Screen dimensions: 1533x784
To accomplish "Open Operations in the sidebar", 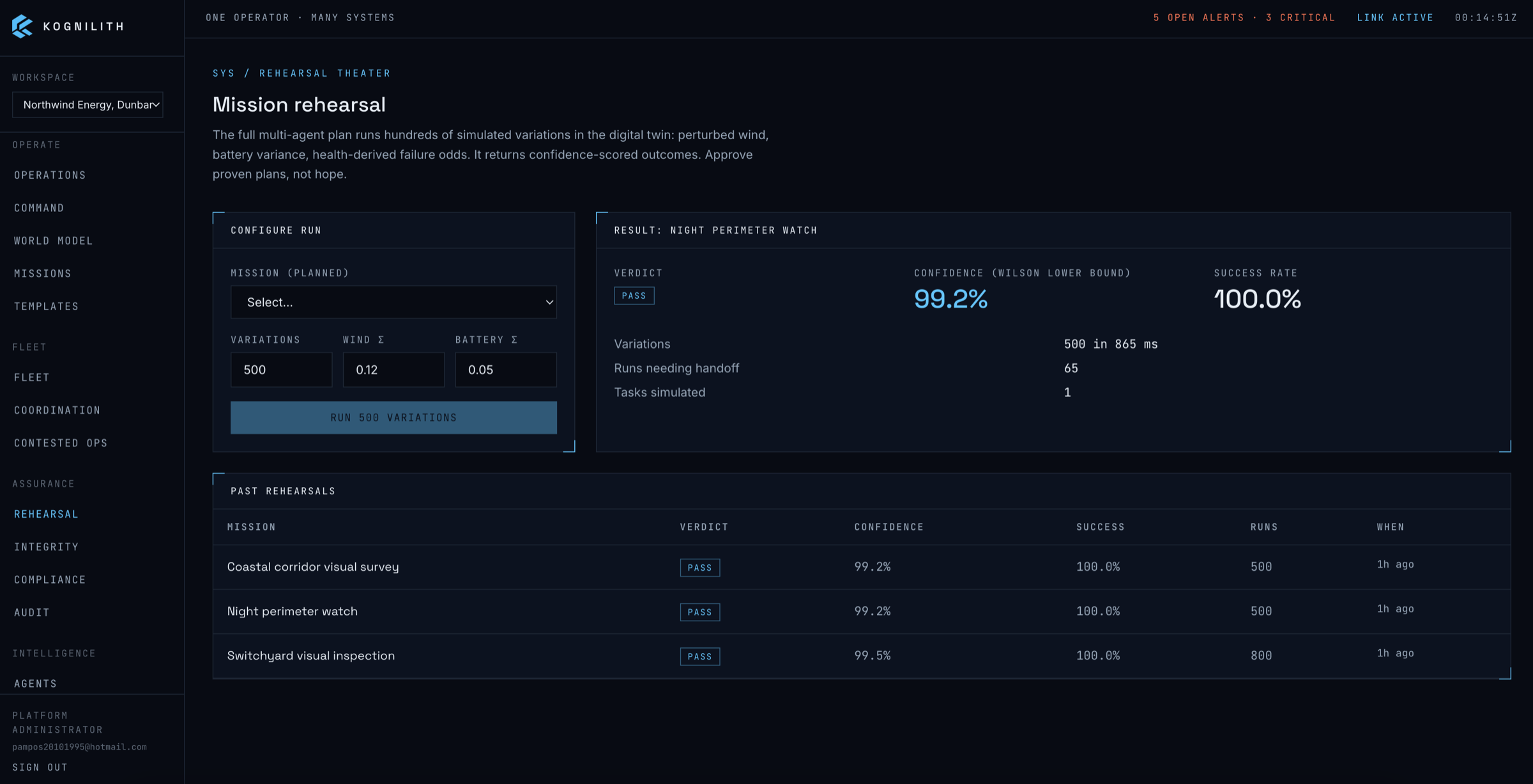I will (50, 175).
